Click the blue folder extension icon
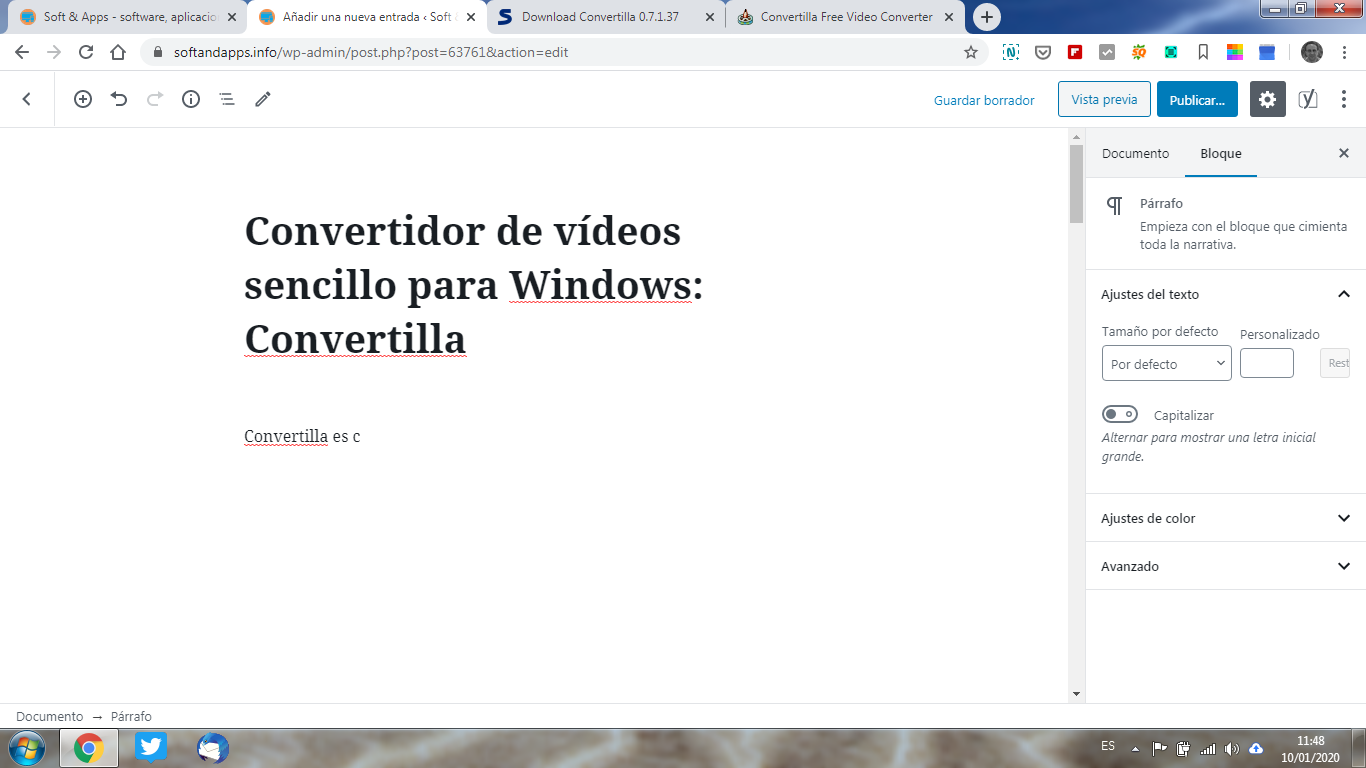Screen dimensions: 1366x768 [1267, 52]
